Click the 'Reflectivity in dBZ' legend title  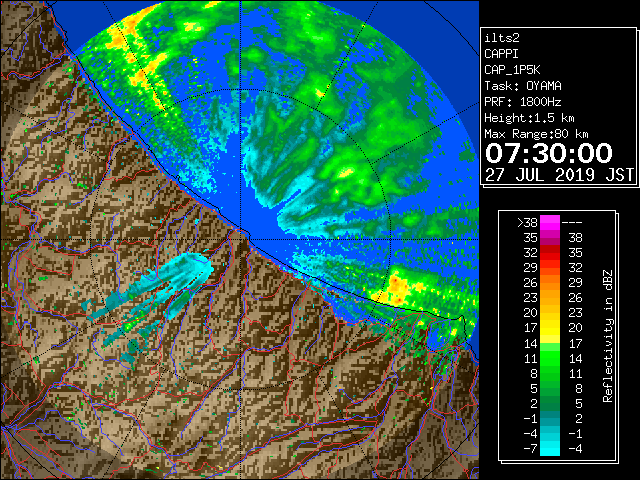point(607,336)
